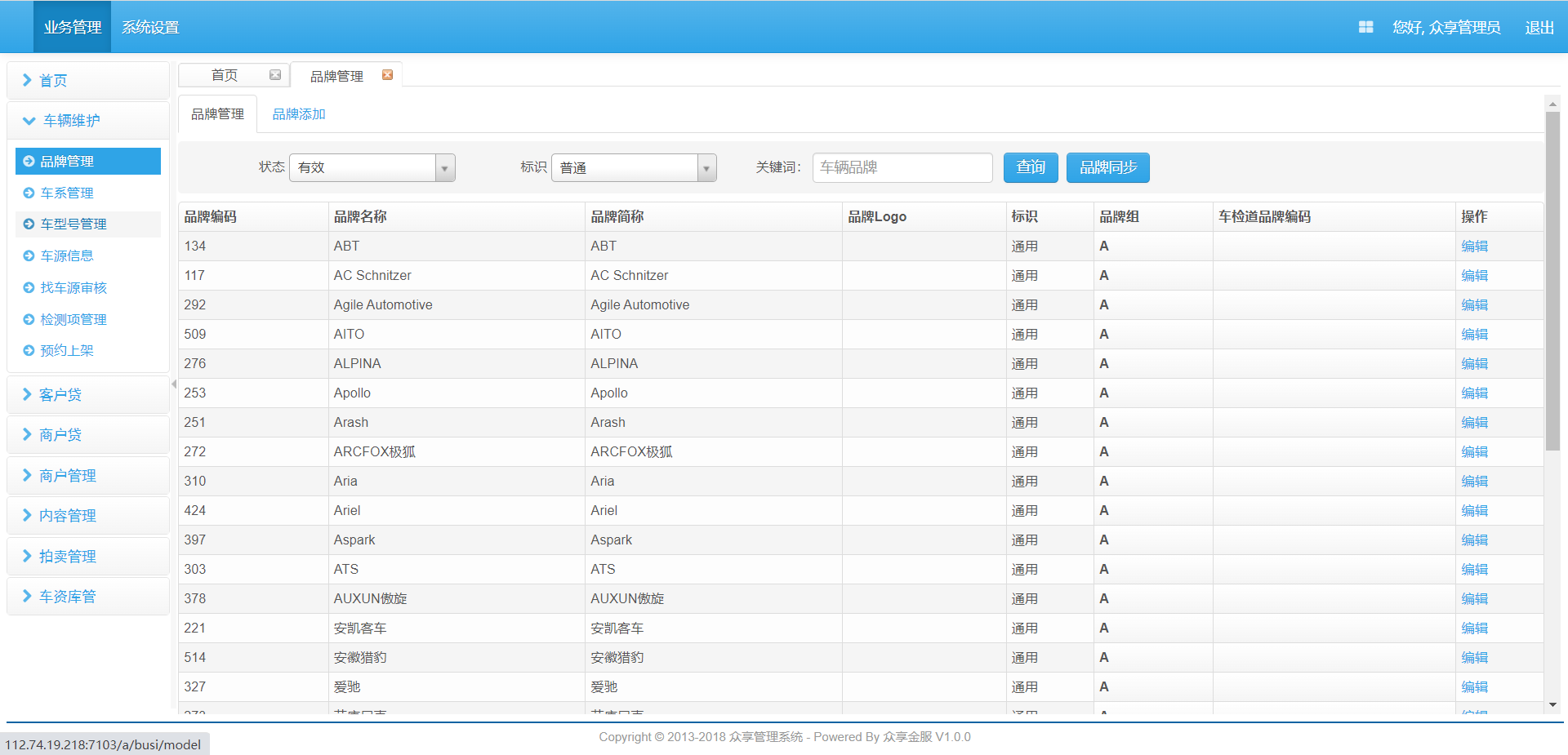Click the chevron icon next to 首页
This screenshot has height=755, width=1568.
click(27, 80)
